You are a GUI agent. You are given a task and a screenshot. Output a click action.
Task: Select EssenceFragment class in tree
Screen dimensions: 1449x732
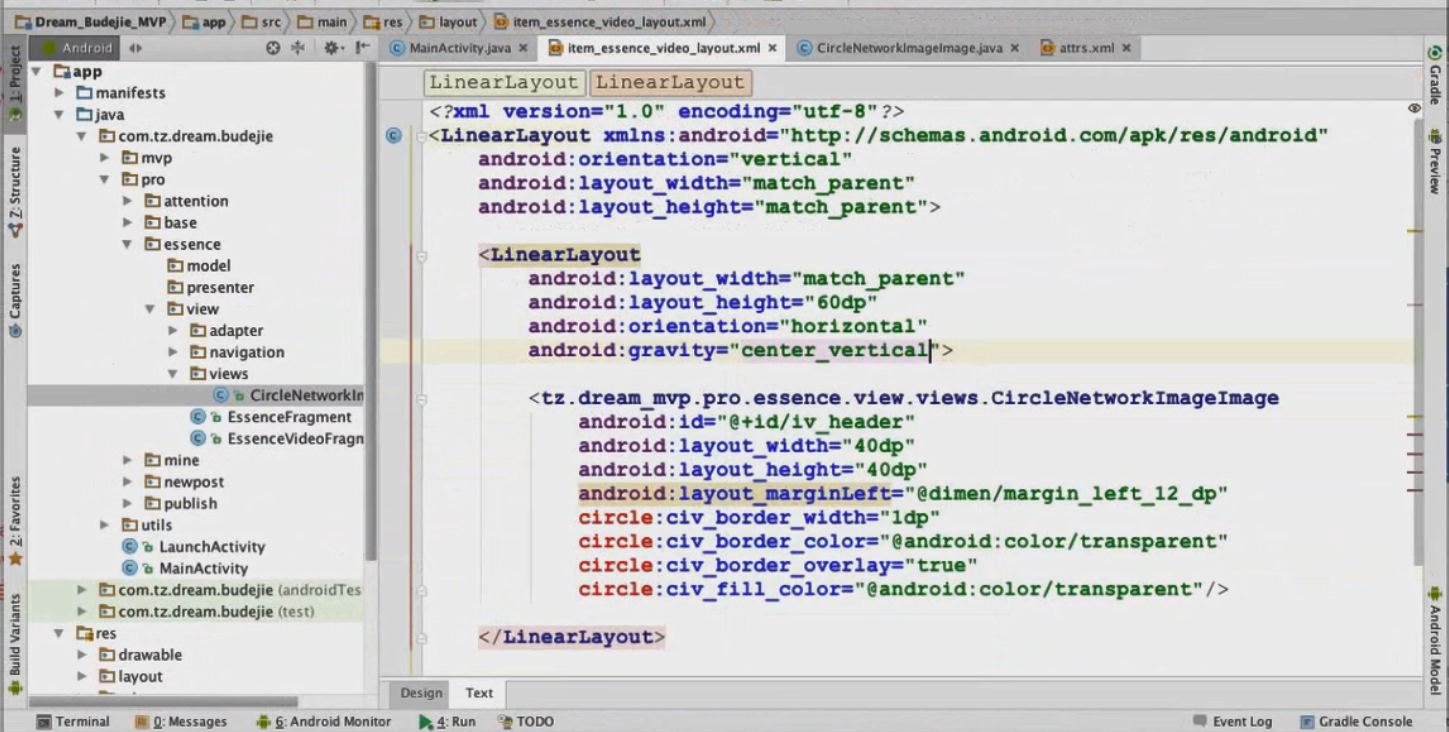pyautogui.click(x=271, y=417)
